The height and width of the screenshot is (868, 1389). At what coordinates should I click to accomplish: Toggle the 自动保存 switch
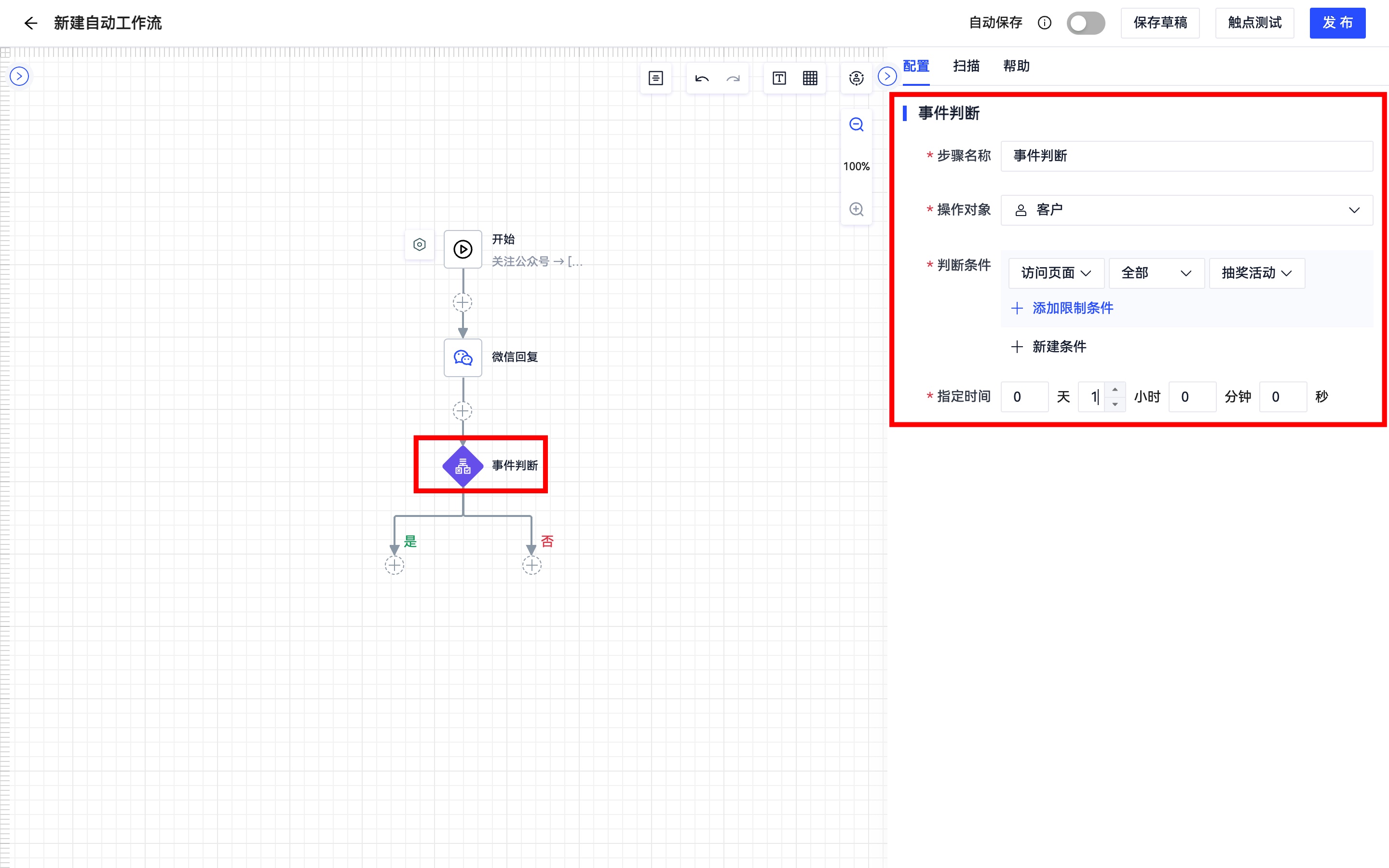coord(1085,23)
